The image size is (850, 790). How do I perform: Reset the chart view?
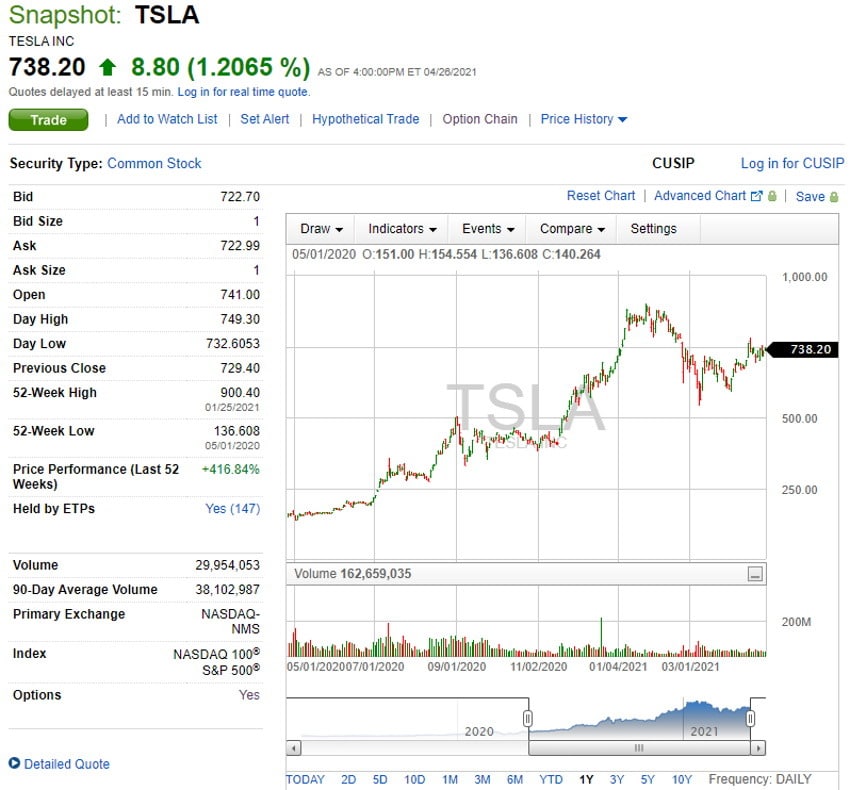(x=601, y=196)
